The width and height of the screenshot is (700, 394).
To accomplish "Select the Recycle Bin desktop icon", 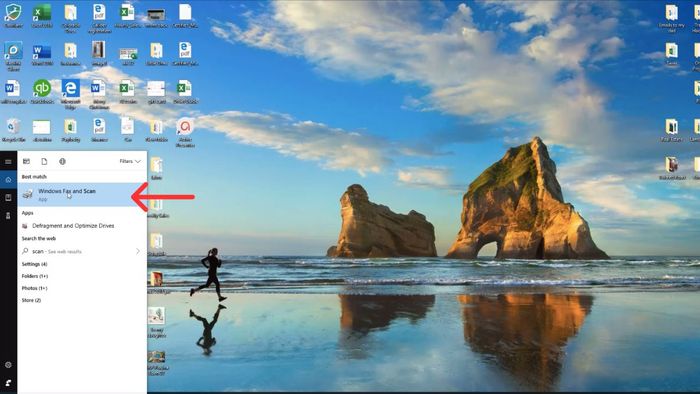I will (x=13, y=130).
